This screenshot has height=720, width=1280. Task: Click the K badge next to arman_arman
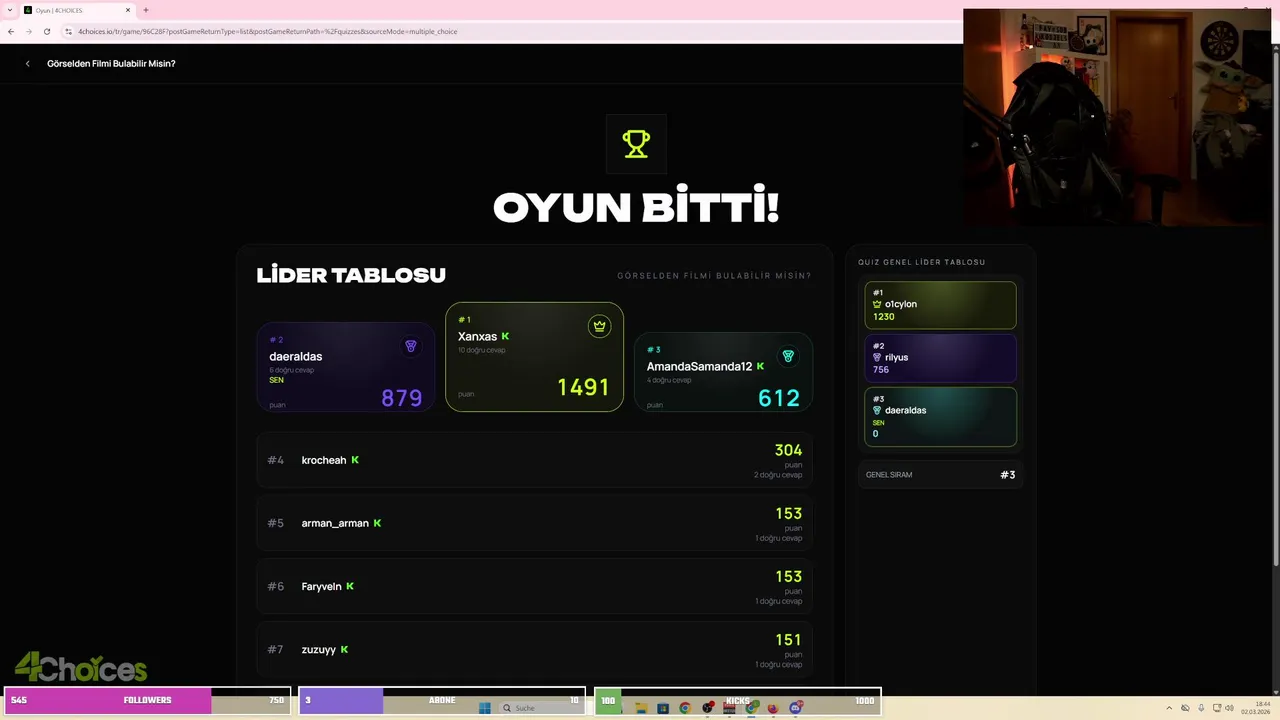377,523
